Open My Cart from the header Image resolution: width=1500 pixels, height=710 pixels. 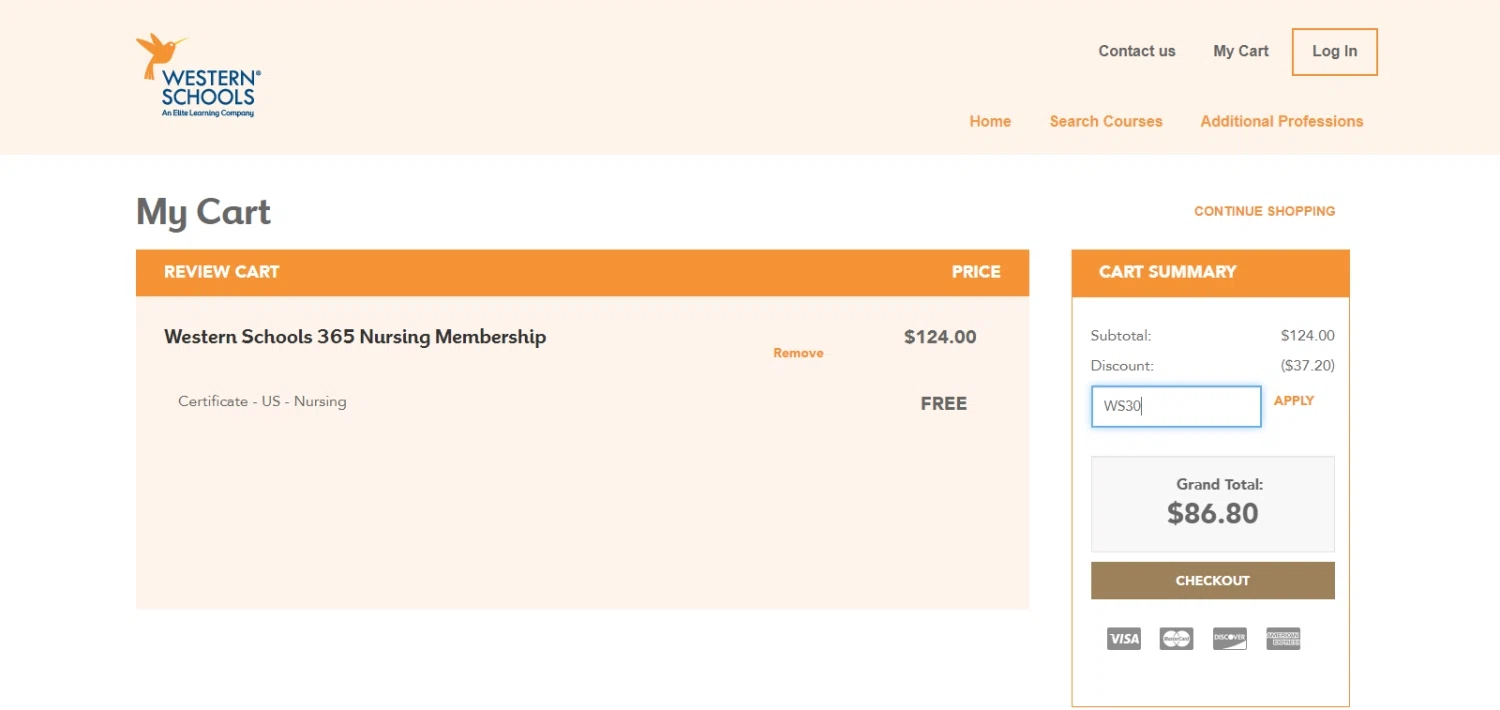tap(1241, 51)
